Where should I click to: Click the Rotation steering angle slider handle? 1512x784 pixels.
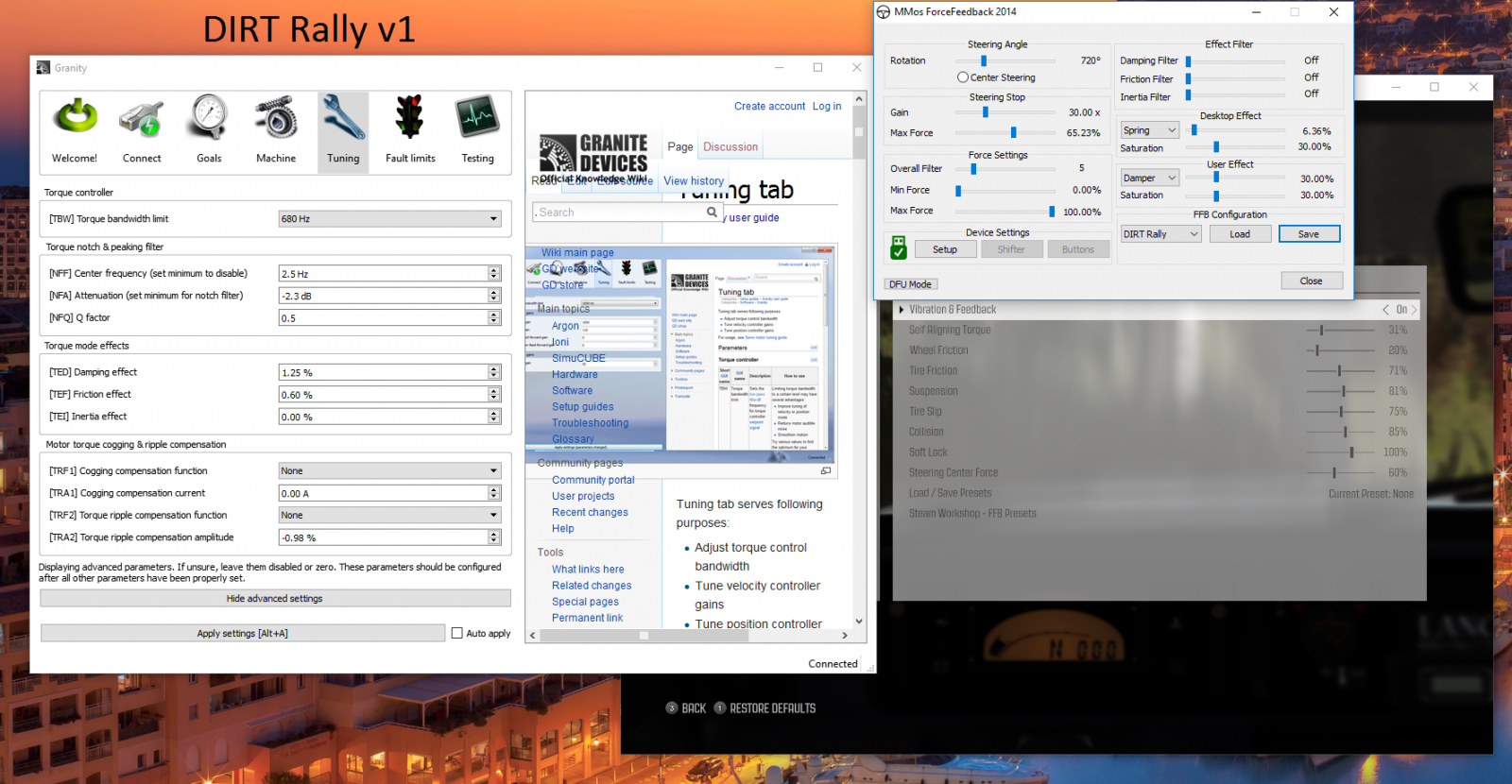point(984,60)
